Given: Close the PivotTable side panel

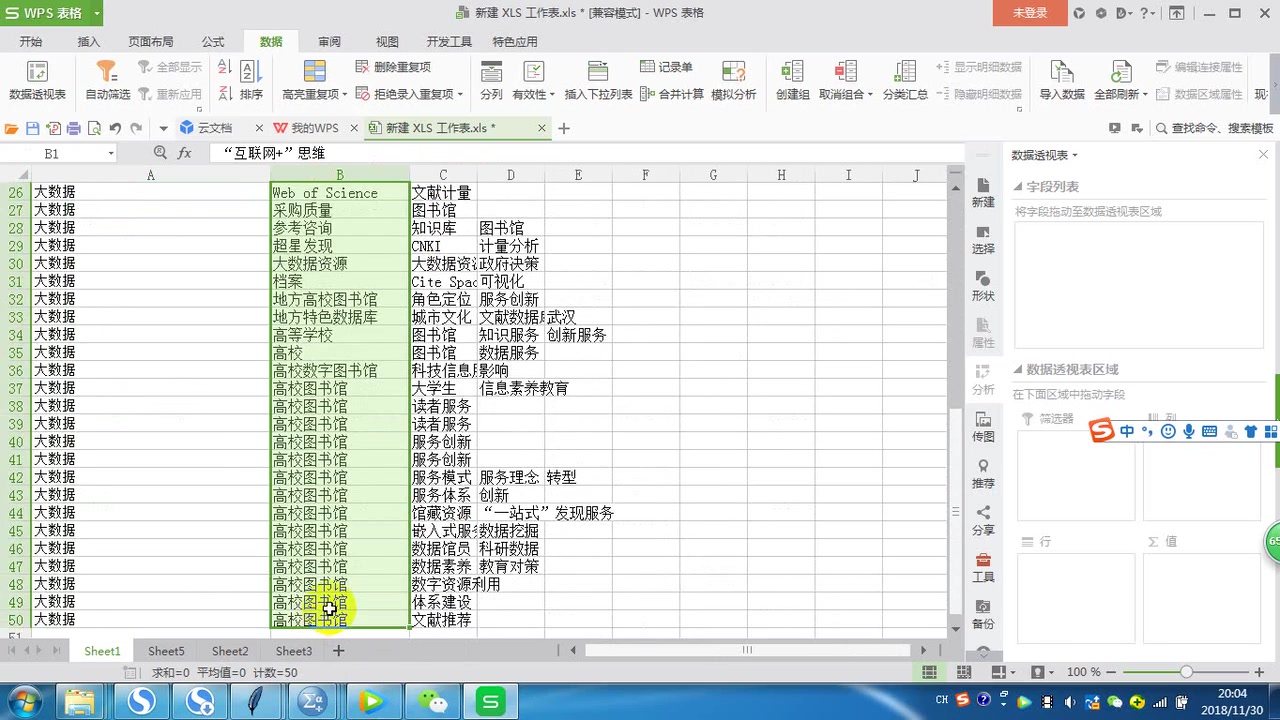Looking at the screenshot, I should 1263,154.
